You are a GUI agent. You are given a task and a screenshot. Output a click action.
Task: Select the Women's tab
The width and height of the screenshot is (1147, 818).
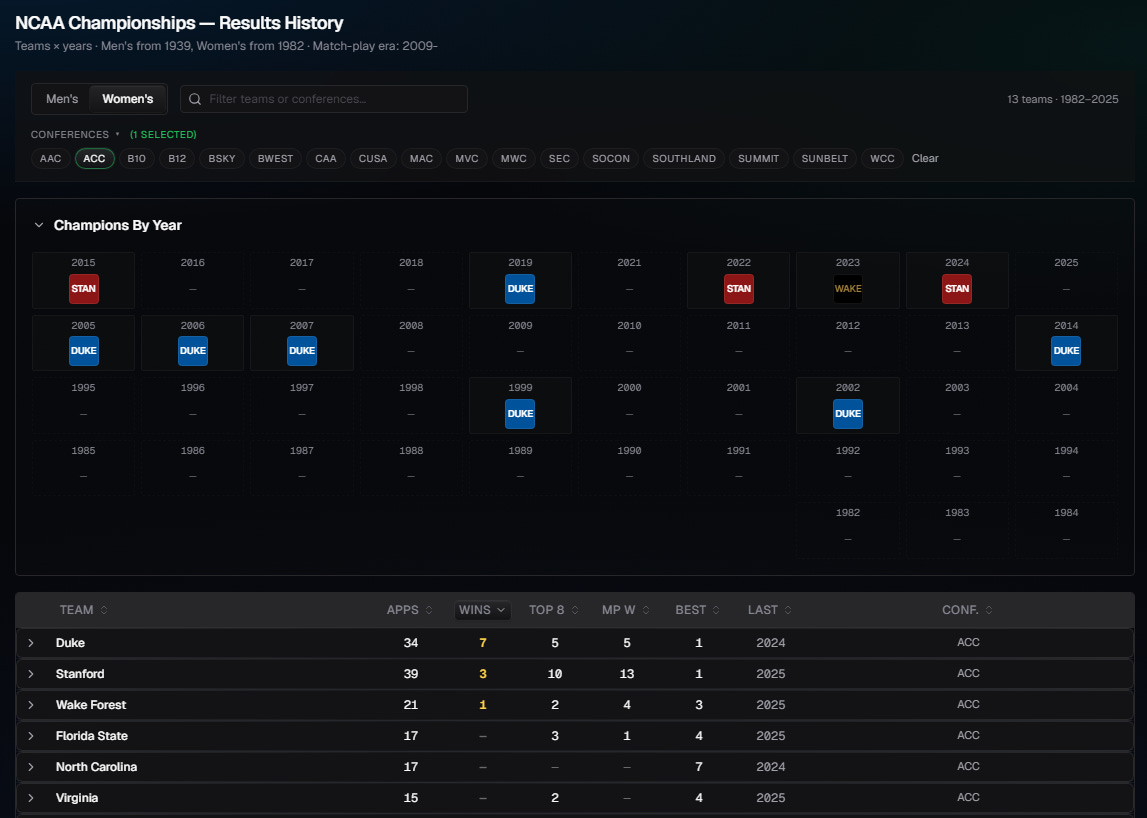coord(128,99)
